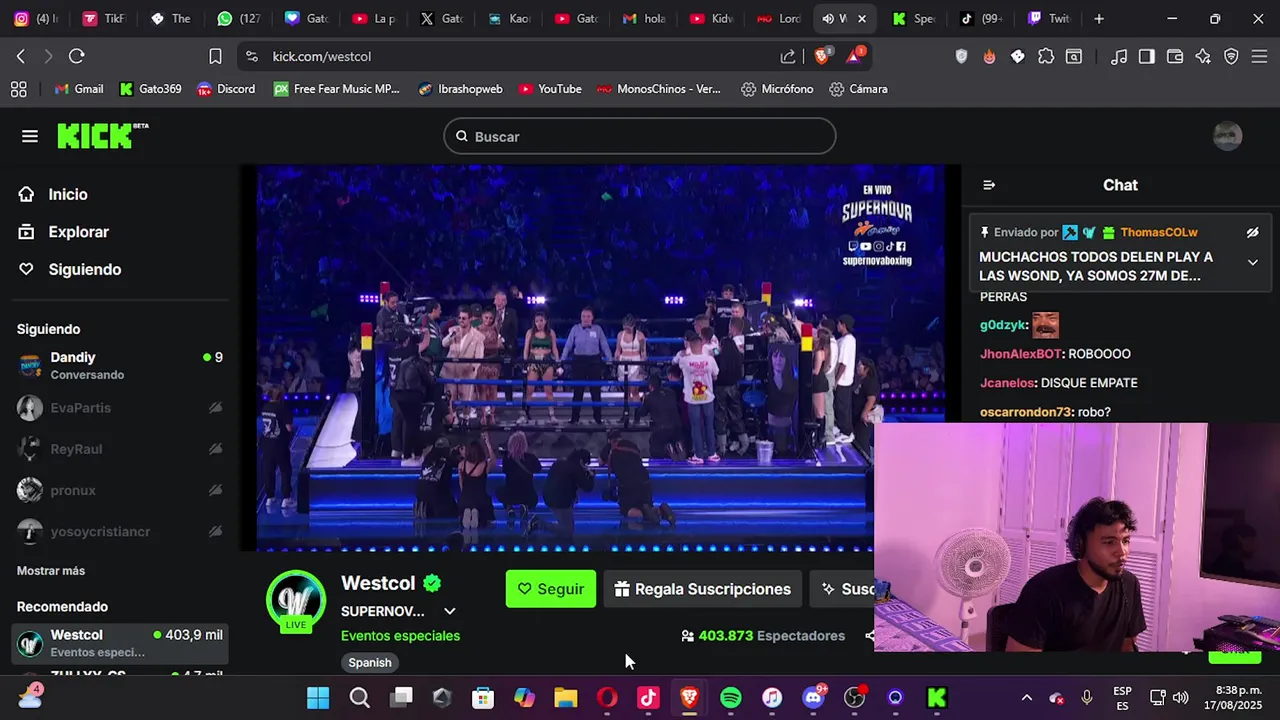The height and width of the screenshot is (720, 1280).
Task: Follow Westcol with Seguir button
Action: [x=551, y=589]
